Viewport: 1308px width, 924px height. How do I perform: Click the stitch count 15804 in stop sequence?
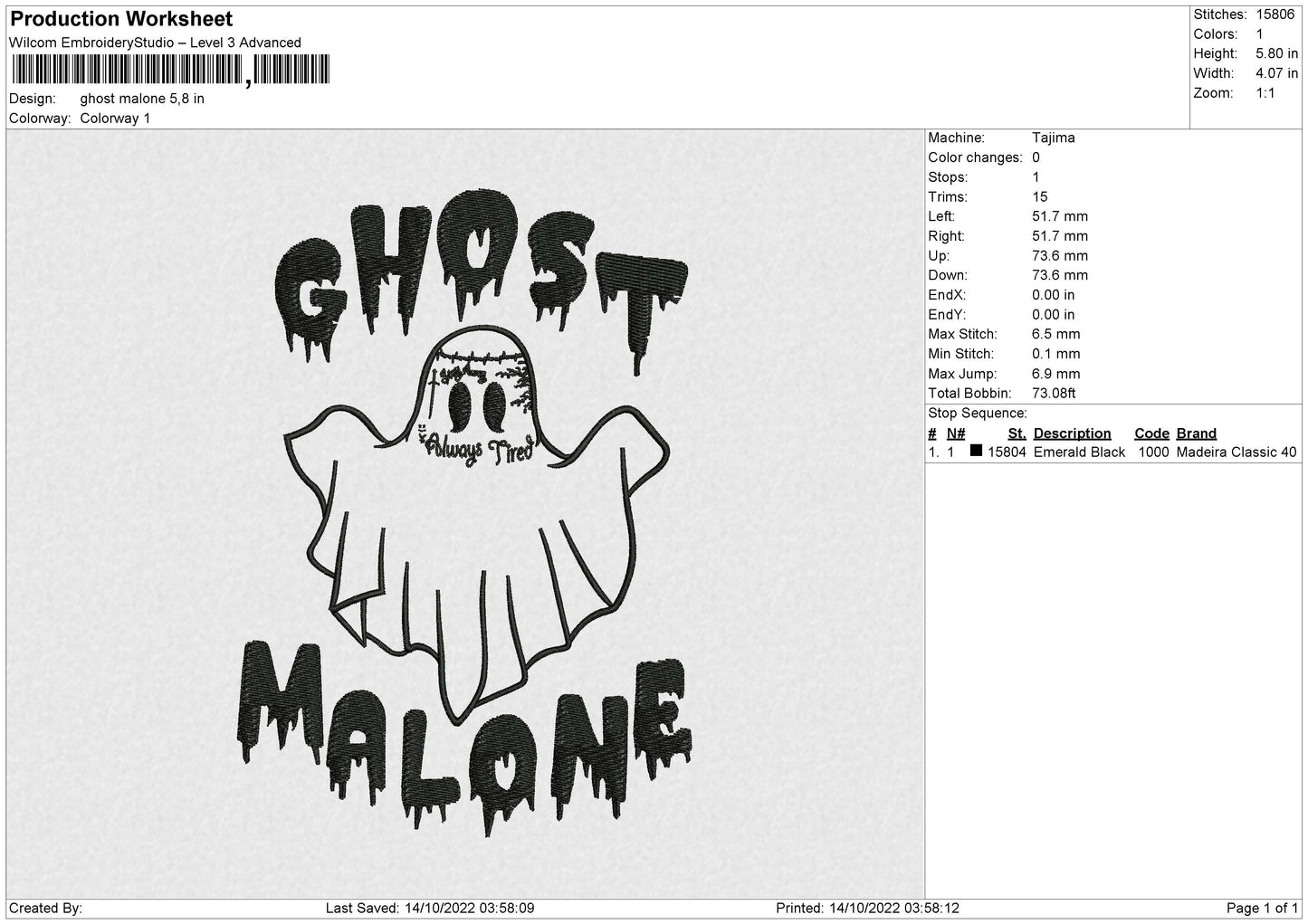click(x=1007, y=452)
